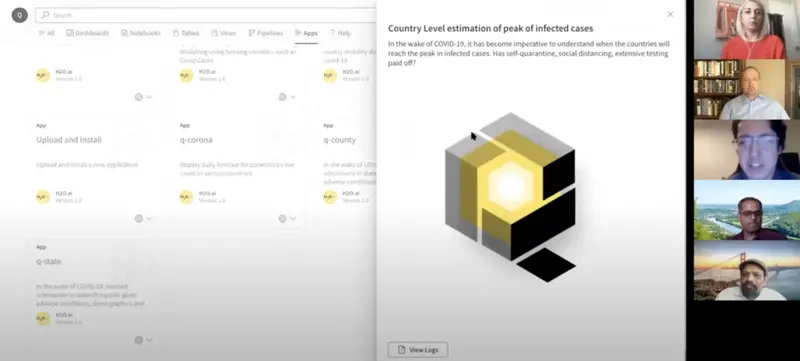This screenshot has width=800, height=361.
Task: Select video of speaker wearing glasses
Action: click(747, 149)
